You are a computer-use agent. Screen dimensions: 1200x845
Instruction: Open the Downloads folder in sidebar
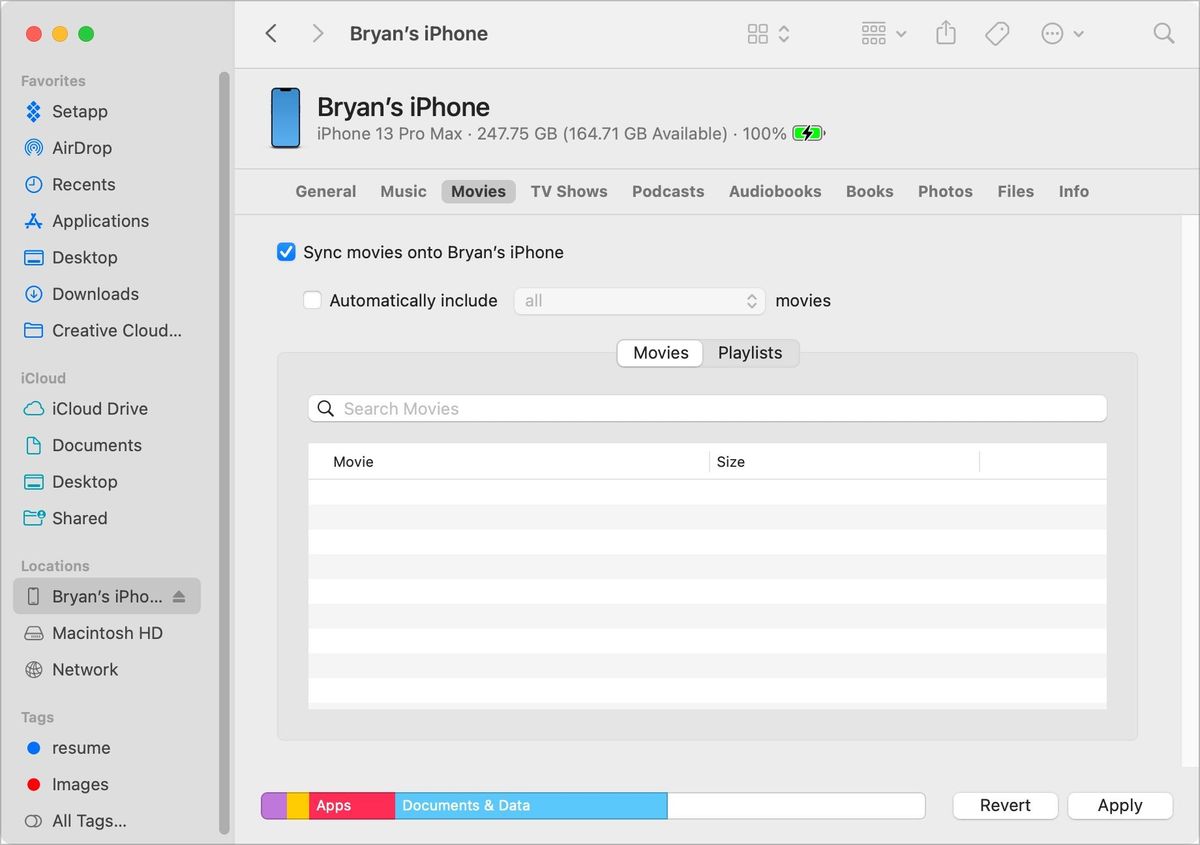pos(94,294)
